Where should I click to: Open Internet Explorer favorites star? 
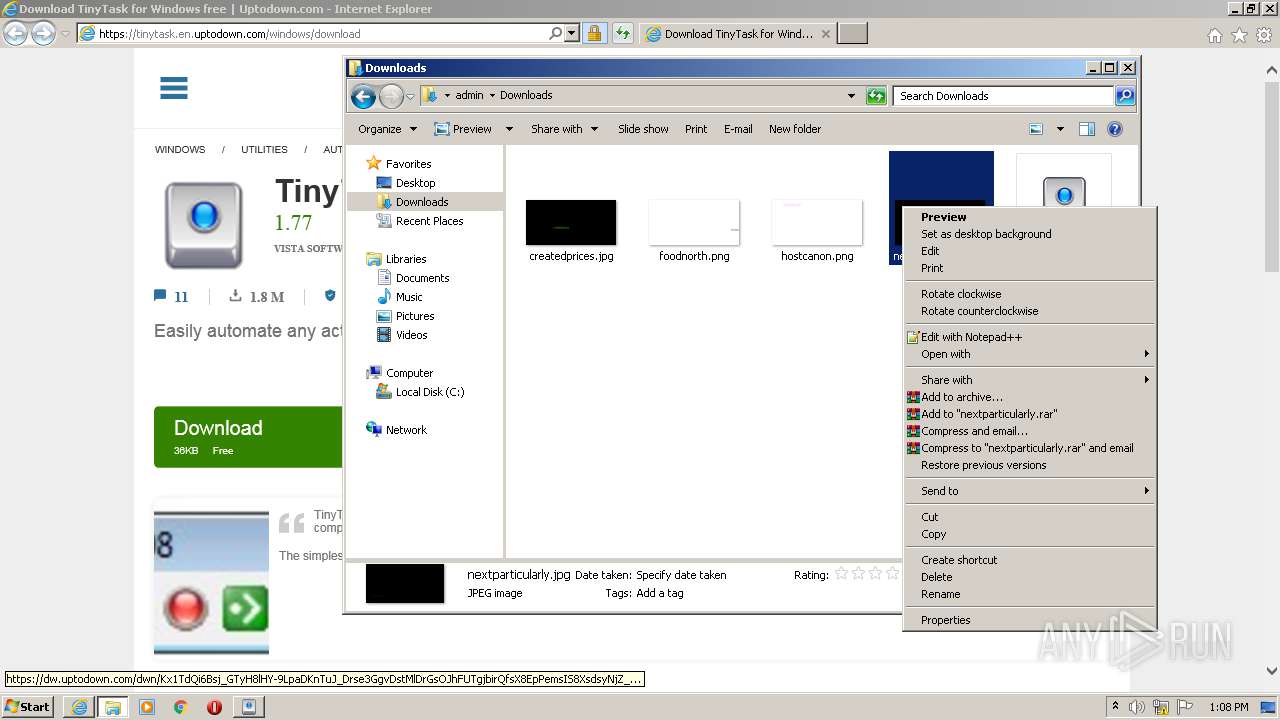[1239, 35]
